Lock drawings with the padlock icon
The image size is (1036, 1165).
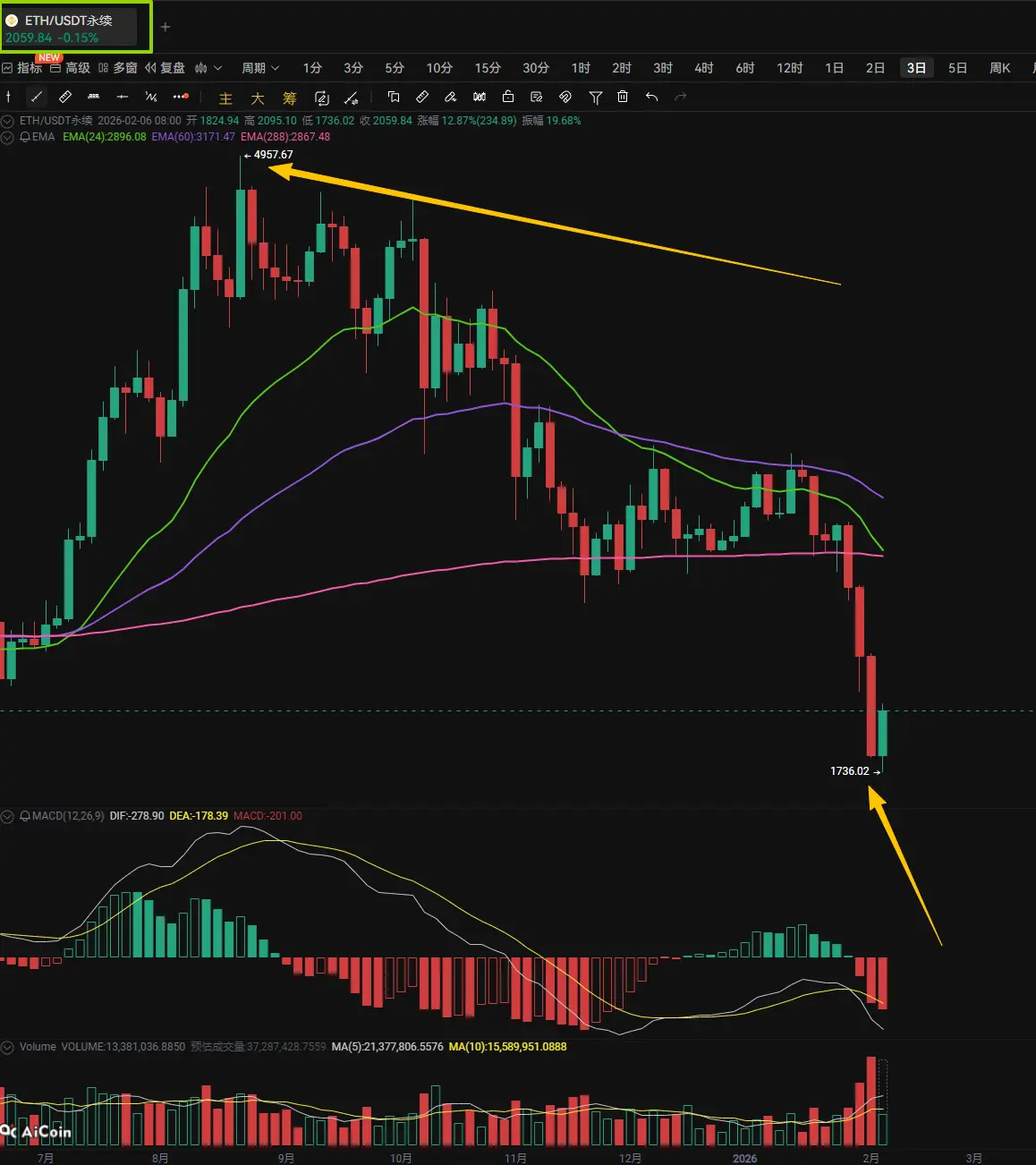pos(508,97)
